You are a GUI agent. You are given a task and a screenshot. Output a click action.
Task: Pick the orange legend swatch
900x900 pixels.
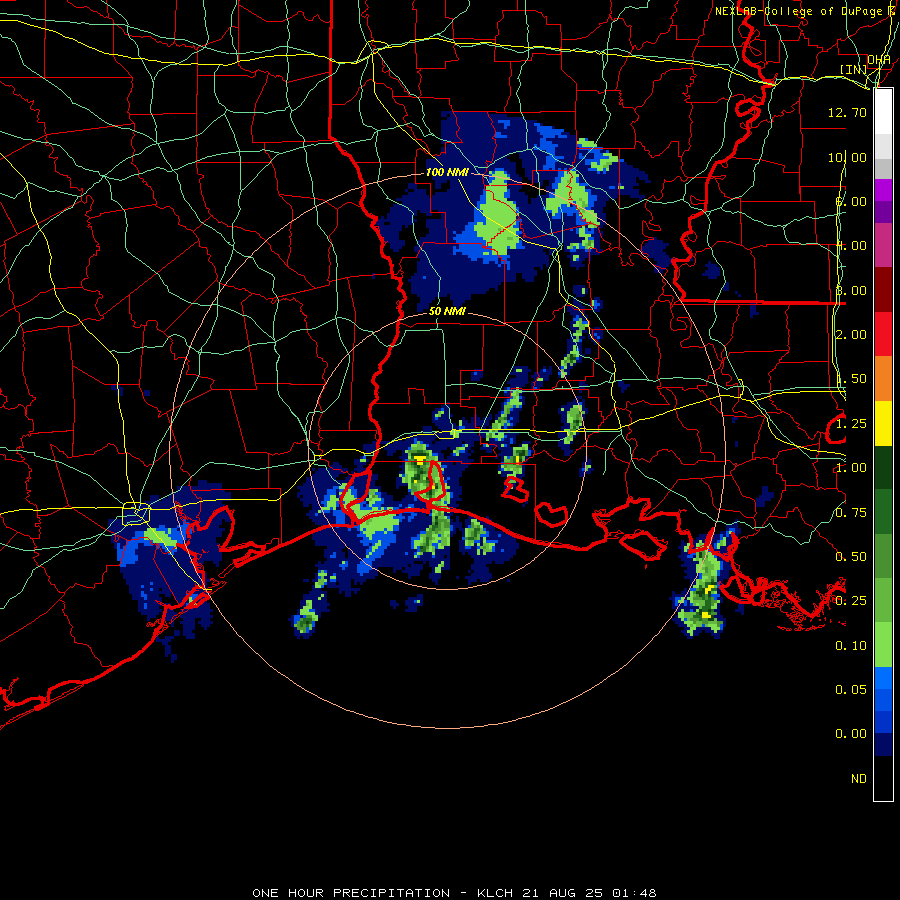click(x=883, y=379)
